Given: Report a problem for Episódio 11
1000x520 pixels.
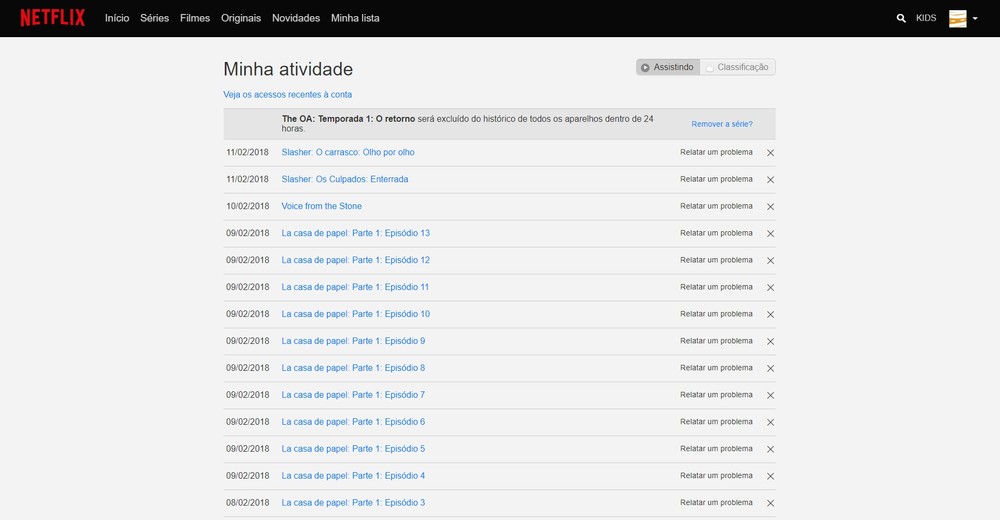Looking at the screenshot, I should click(716, 287).
